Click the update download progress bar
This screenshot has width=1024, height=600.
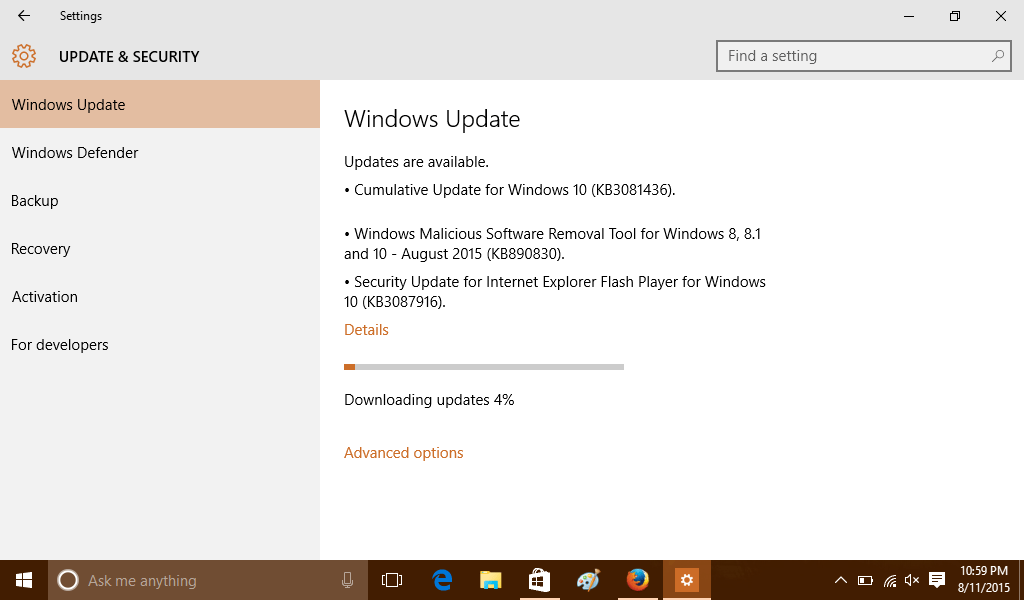[484, 366]
